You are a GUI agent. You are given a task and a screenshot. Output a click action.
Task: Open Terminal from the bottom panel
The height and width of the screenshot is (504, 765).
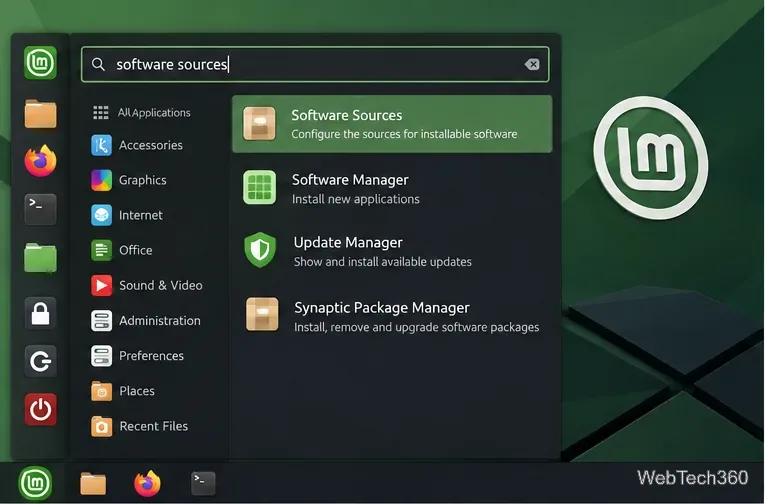point(203,483)
